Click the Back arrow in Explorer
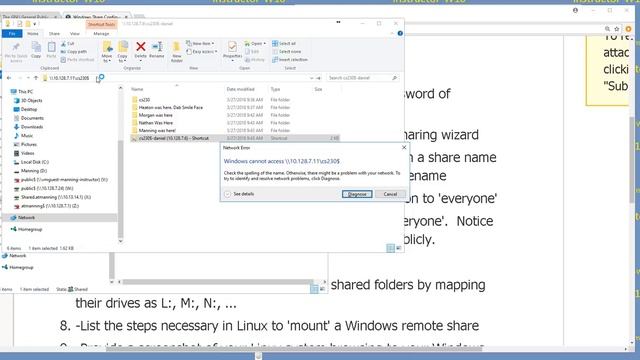The height and width of the screenshot is (360, 640). [9, 78]
